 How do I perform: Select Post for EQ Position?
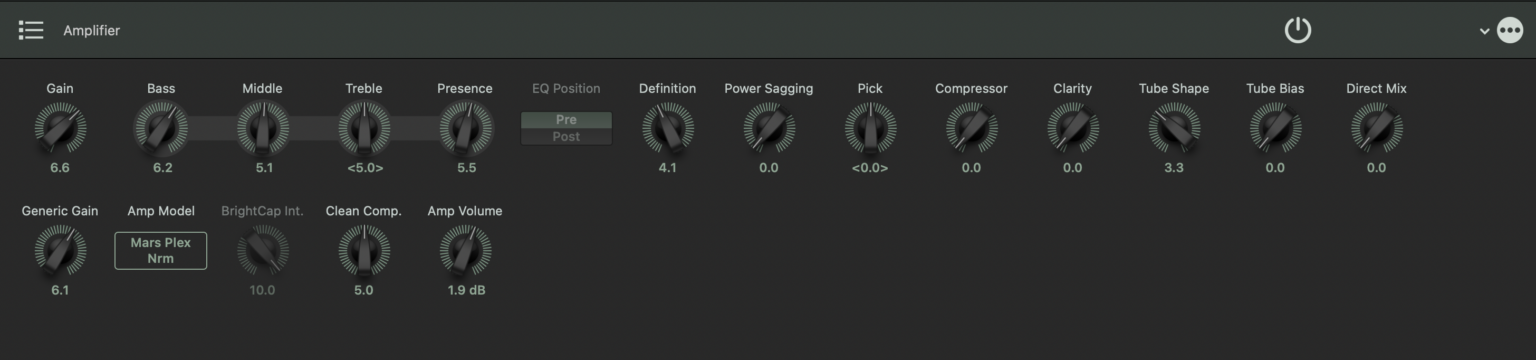coord(566,136)
